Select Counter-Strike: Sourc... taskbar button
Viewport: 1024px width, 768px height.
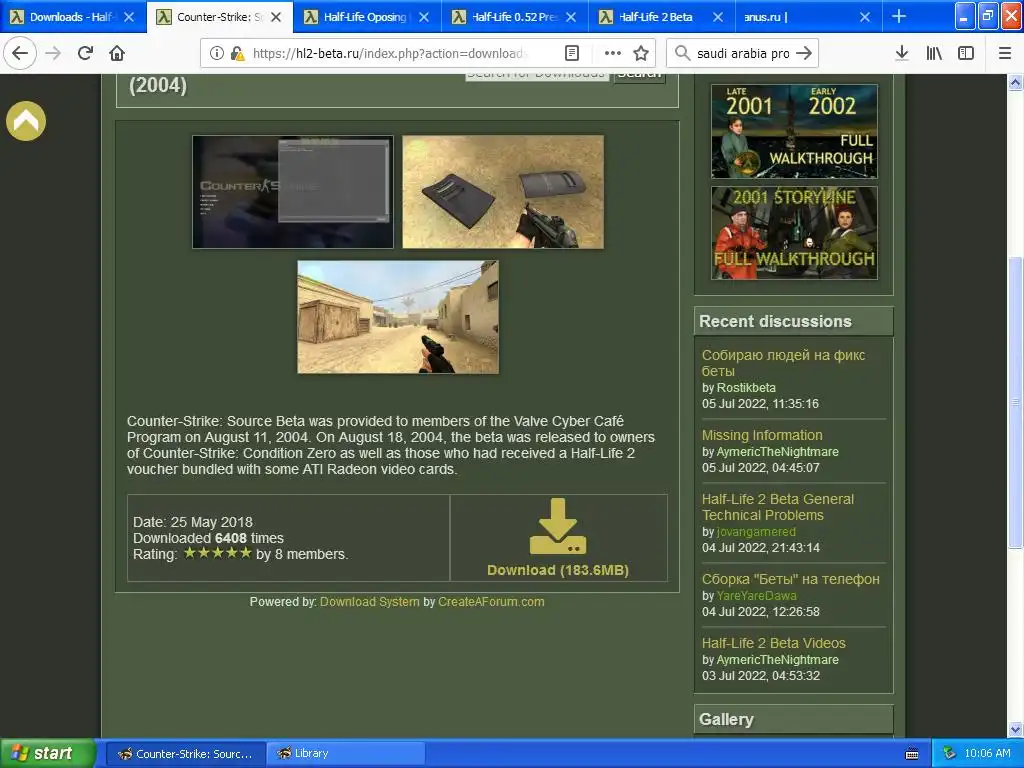point(185,754)
